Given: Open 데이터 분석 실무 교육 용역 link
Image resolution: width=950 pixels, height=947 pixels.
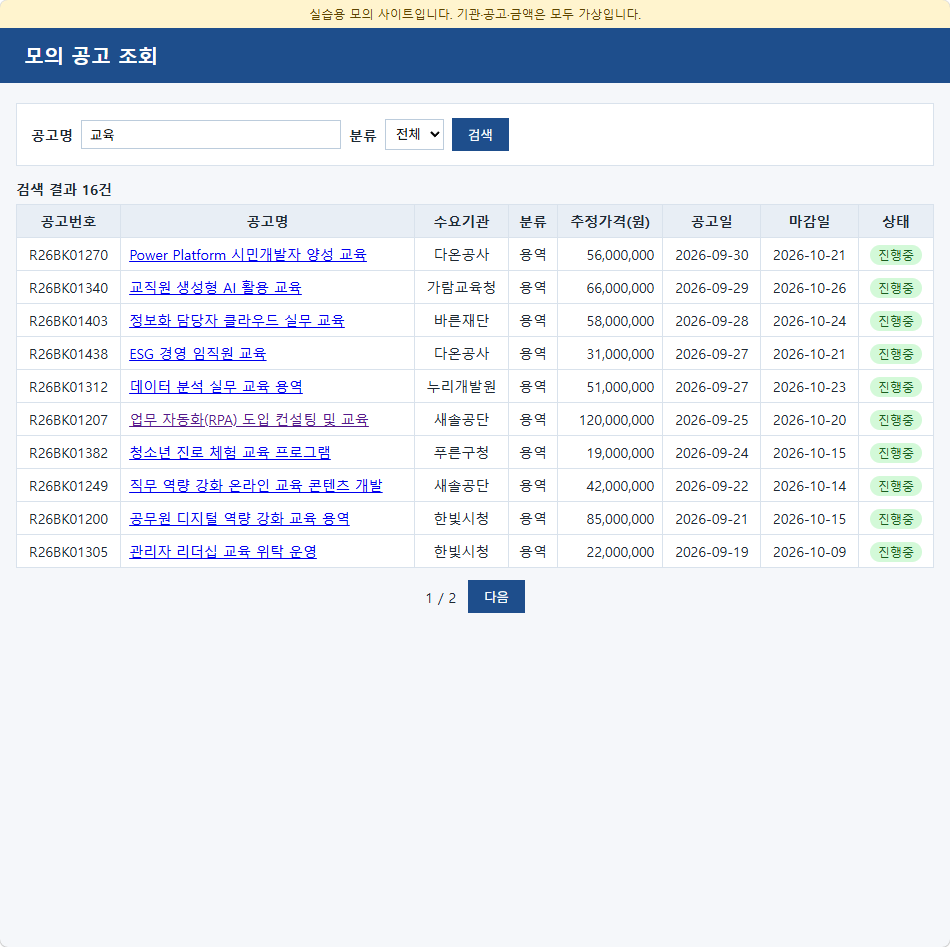Looking at the screenshot, I should (216, 387).
